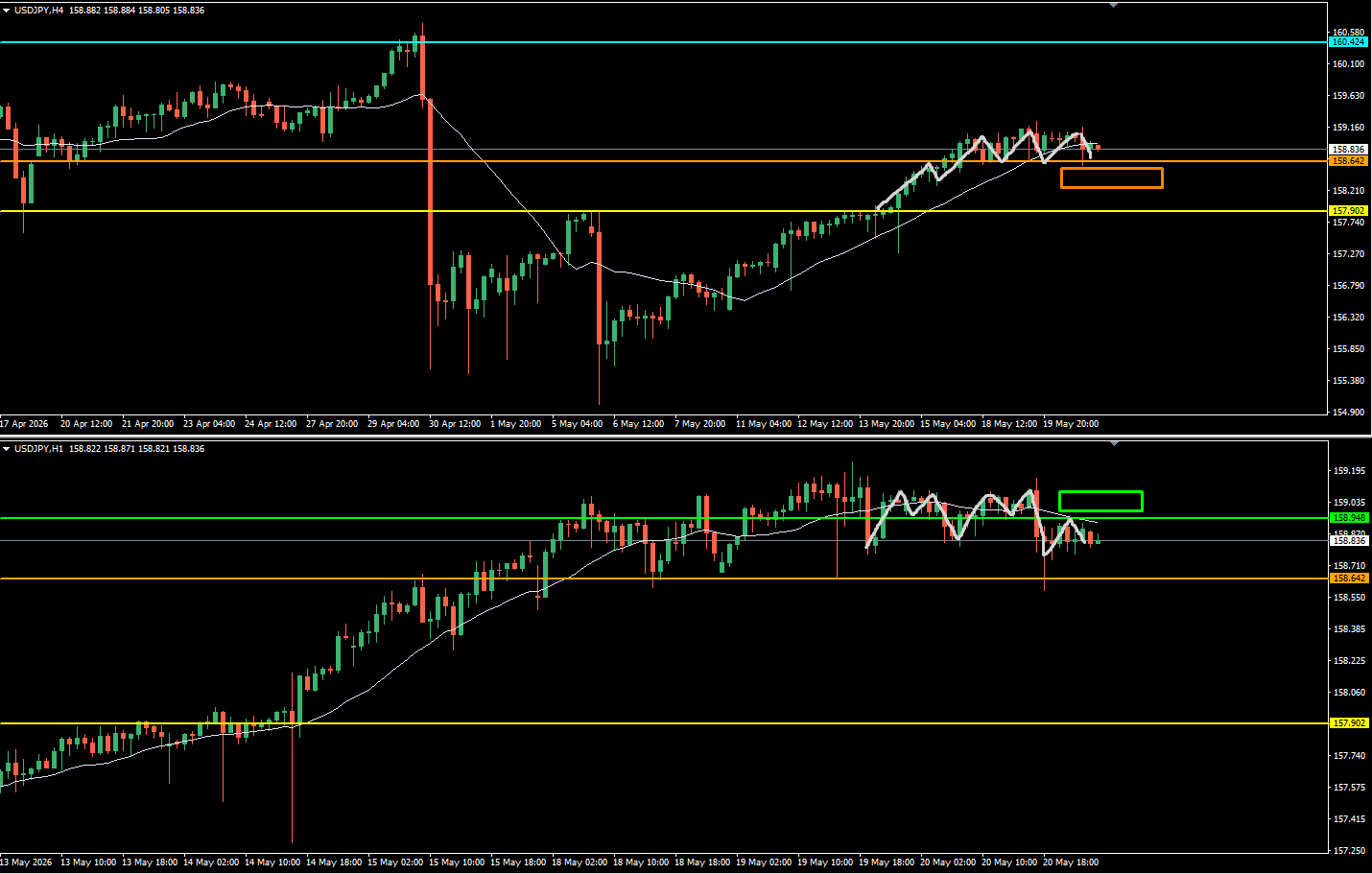The image size is (1372, 874).
Task: Click the 14 May 02:00 time label
Action: (x=211, y=862)
